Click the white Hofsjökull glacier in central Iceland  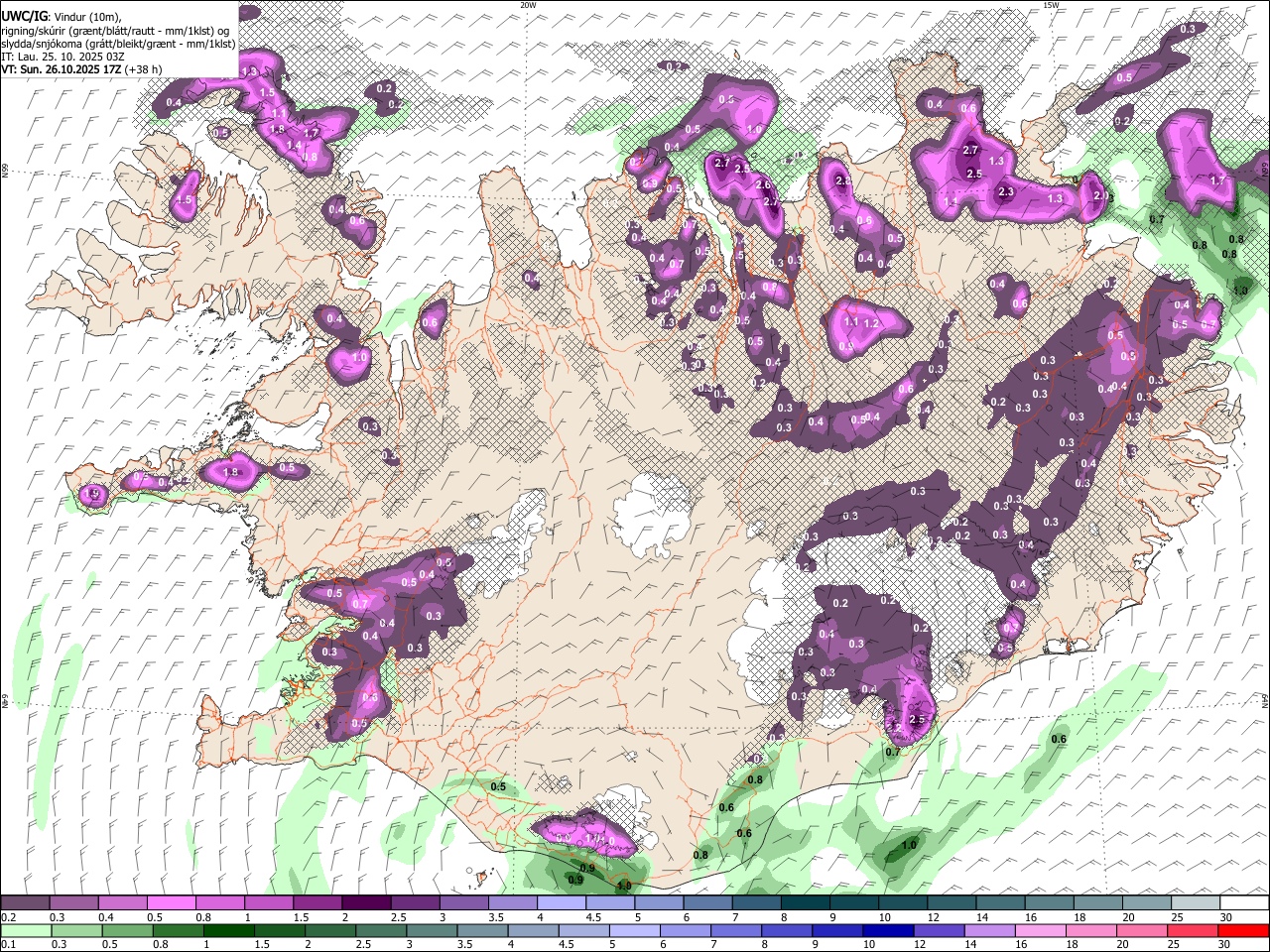click(x=653, y=514)
